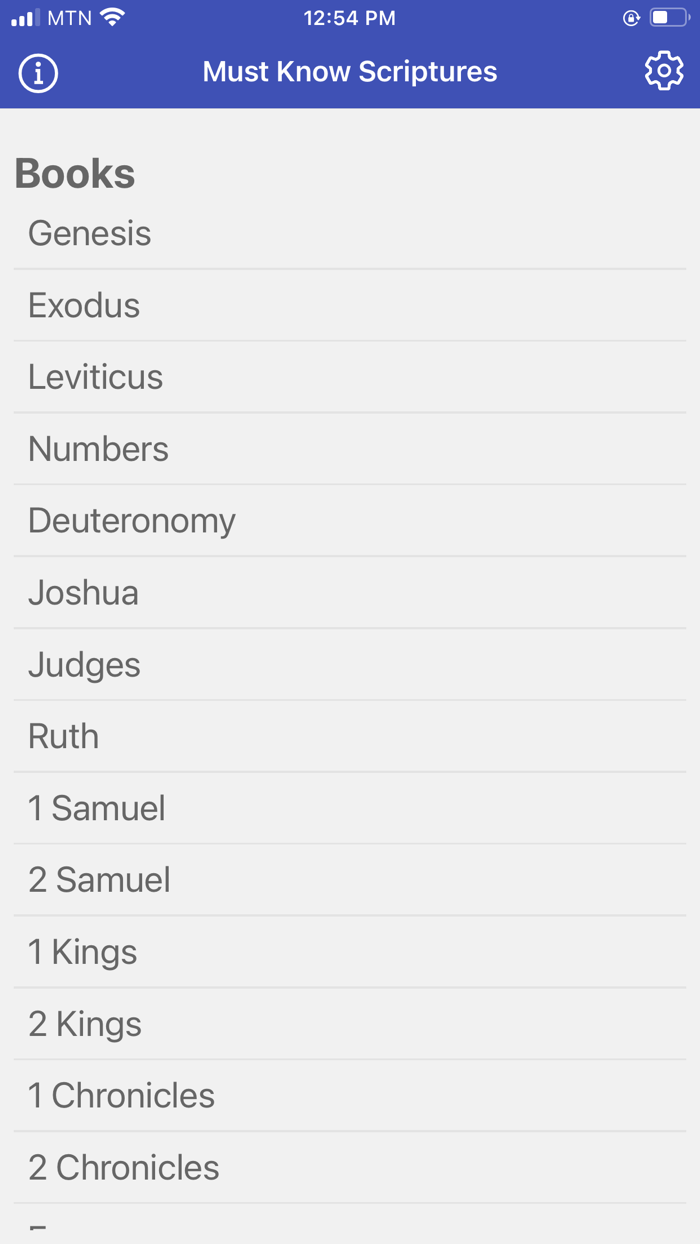The width and height of the screenshot is (700, 1244).
Task: Open the book of Genesis
Action: click(90, 233)
